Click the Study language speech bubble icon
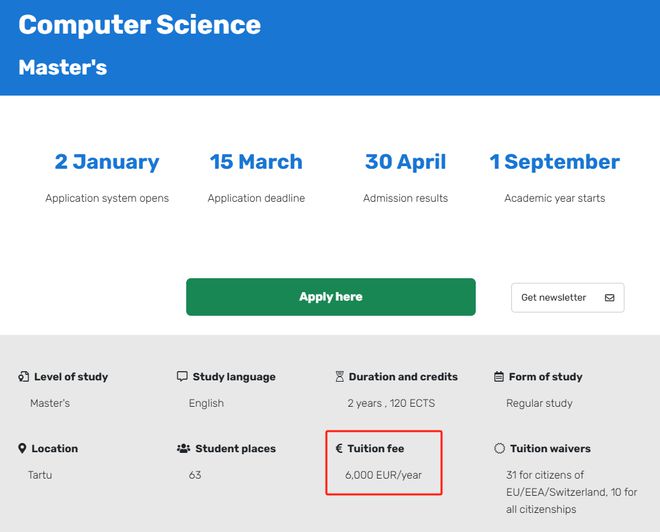This screenshot has width=660, height=532. [182, 377]
